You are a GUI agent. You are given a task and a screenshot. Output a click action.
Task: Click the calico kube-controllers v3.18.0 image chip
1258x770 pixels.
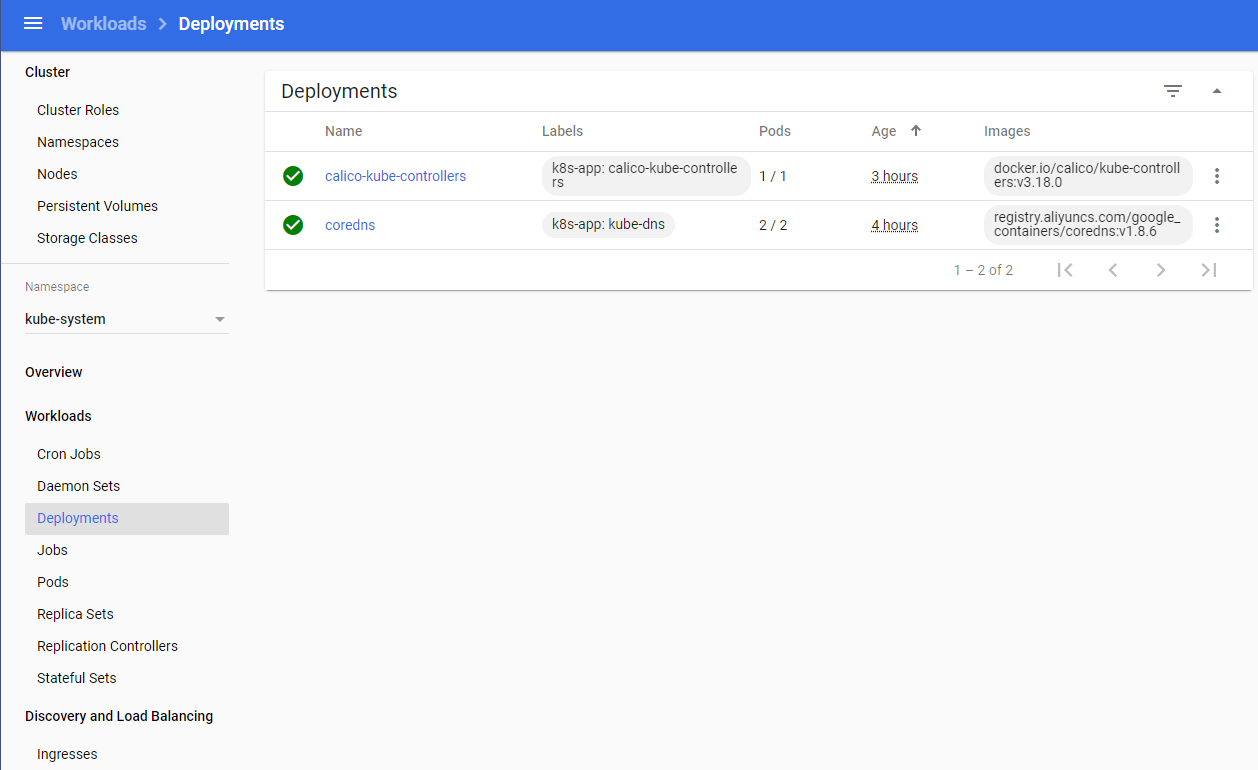coord(1088,176)
